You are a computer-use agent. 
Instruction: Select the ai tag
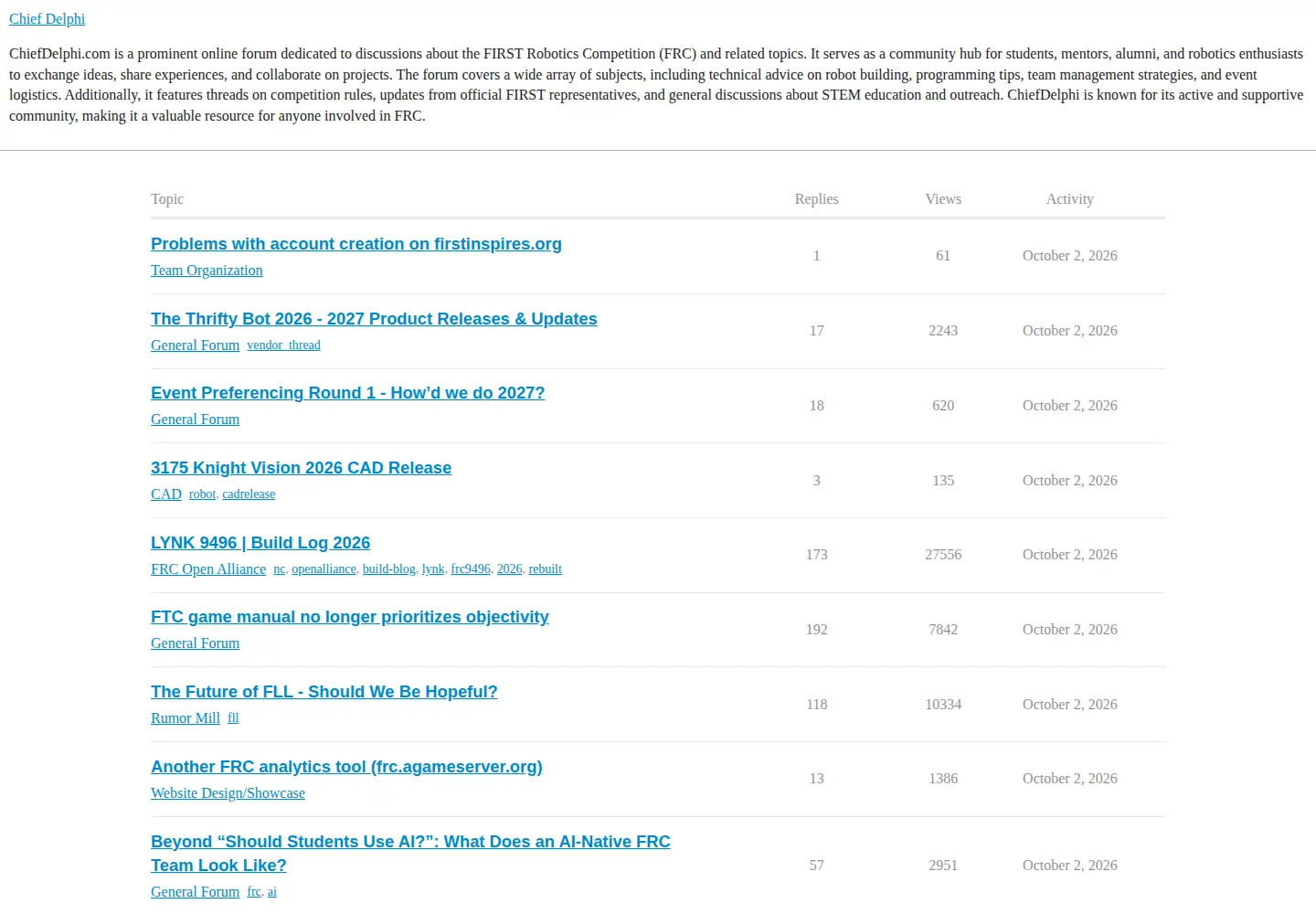pyautogui.click(x=272, y=892)
